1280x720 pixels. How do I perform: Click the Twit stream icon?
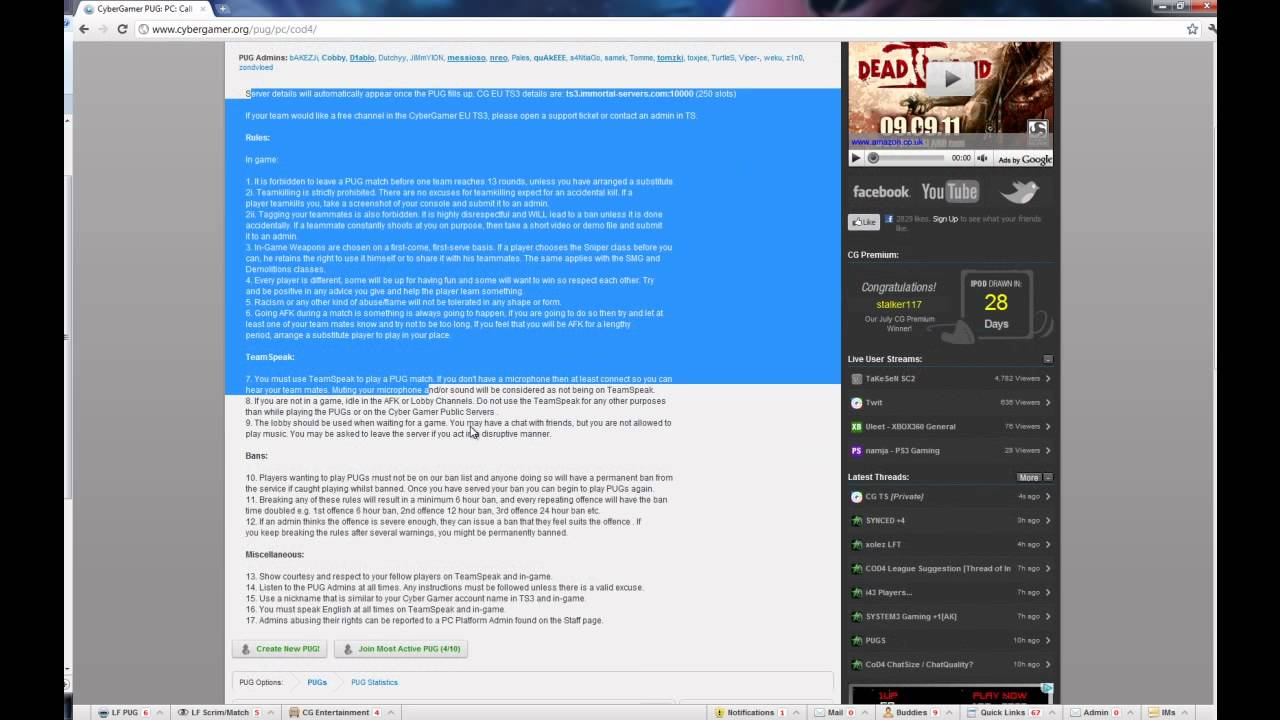(x=856, y=402)
